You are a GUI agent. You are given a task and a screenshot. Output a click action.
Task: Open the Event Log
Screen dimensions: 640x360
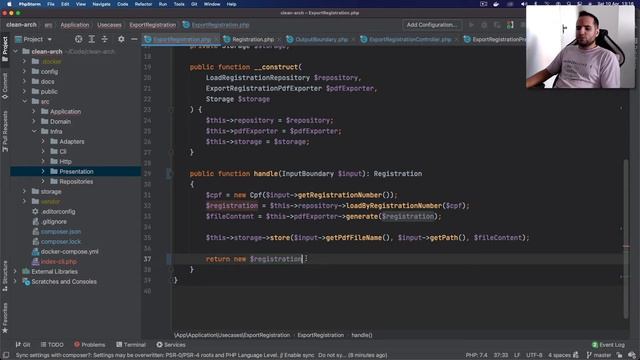(x=608, y=345)
